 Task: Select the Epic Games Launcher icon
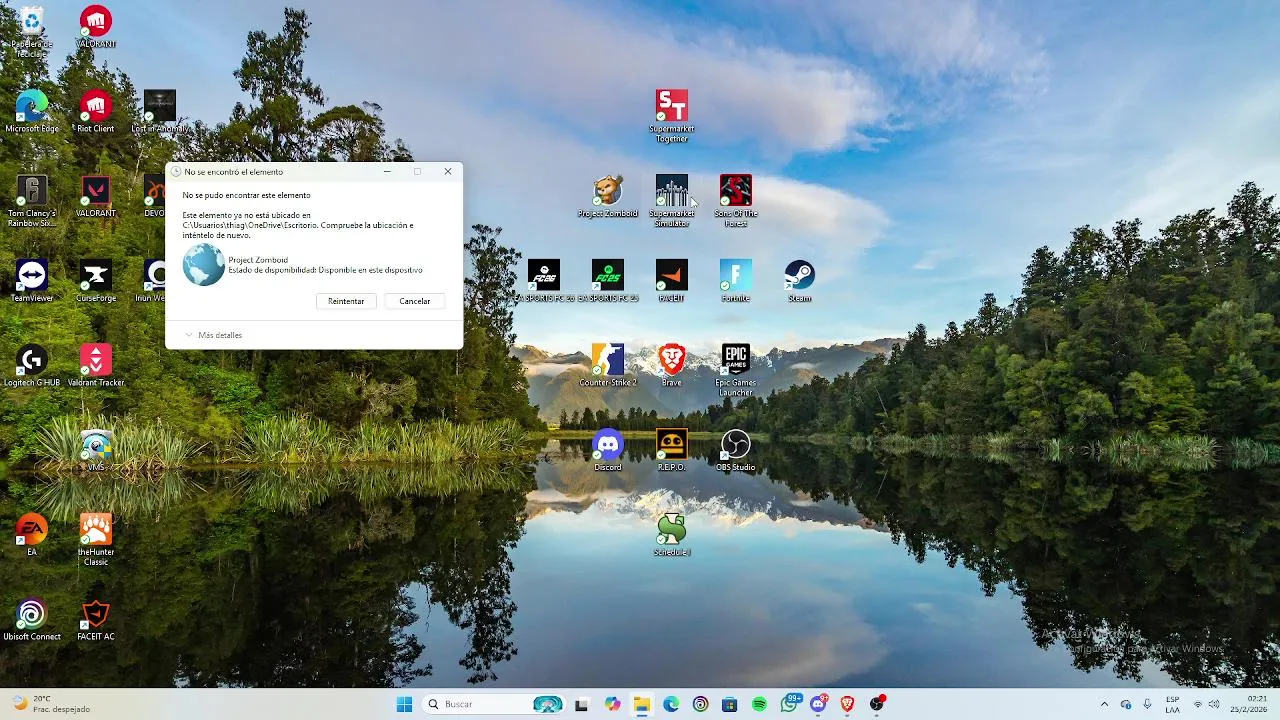[x=736, y=371]
